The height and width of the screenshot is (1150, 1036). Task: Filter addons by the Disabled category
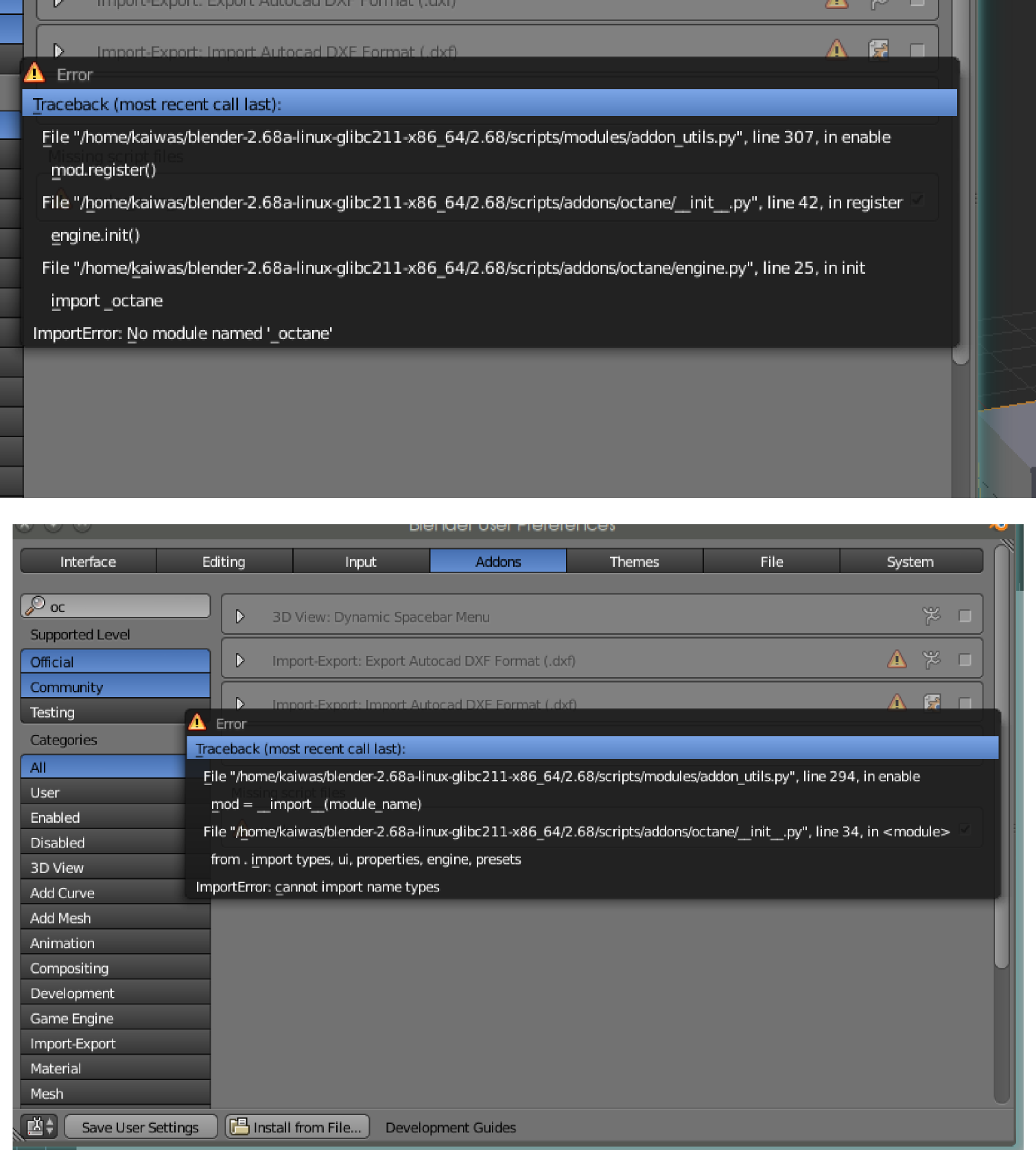(x=103, y=843)
